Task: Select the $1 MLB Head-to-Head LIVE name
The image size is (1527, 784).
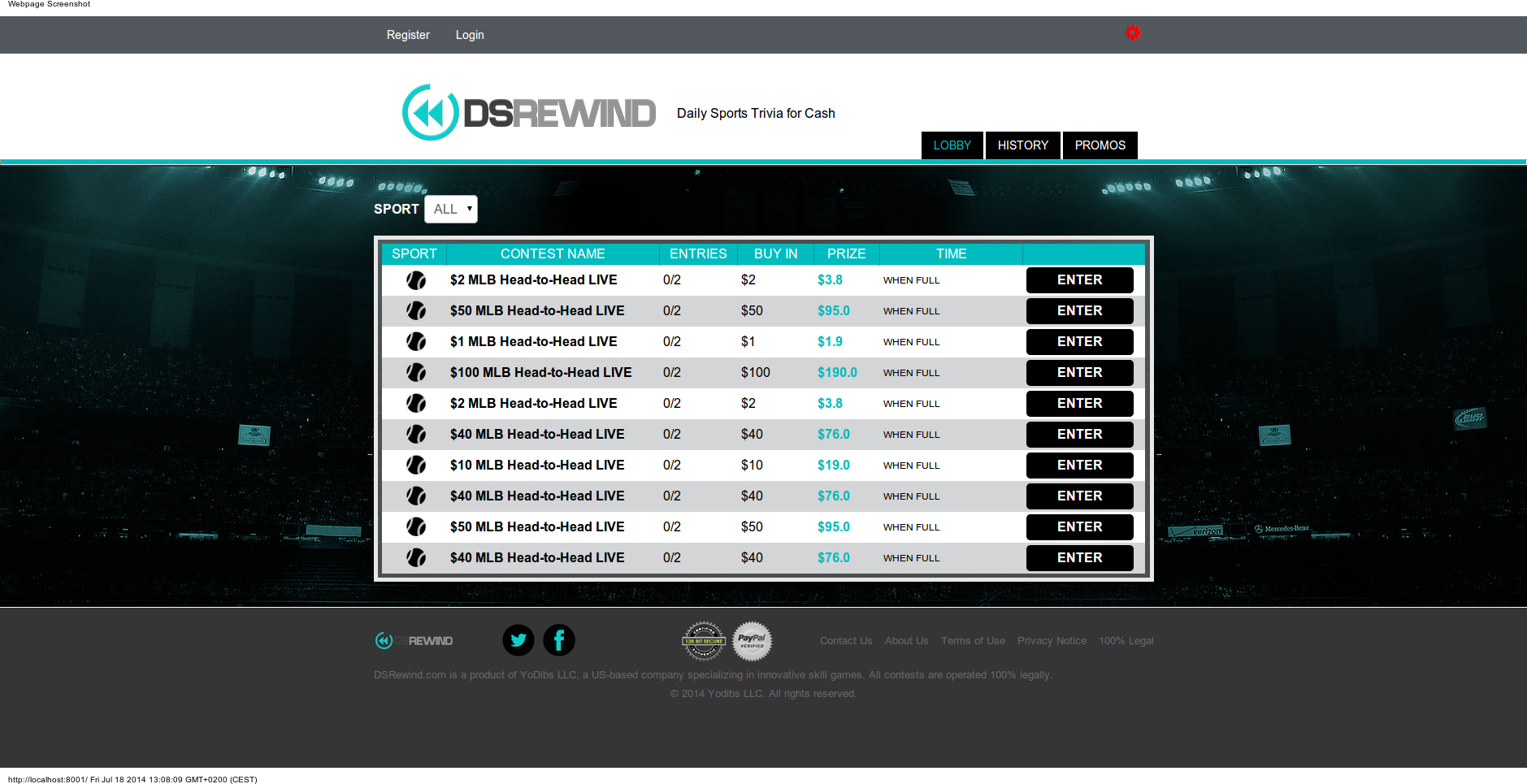Action: point(533,342)
